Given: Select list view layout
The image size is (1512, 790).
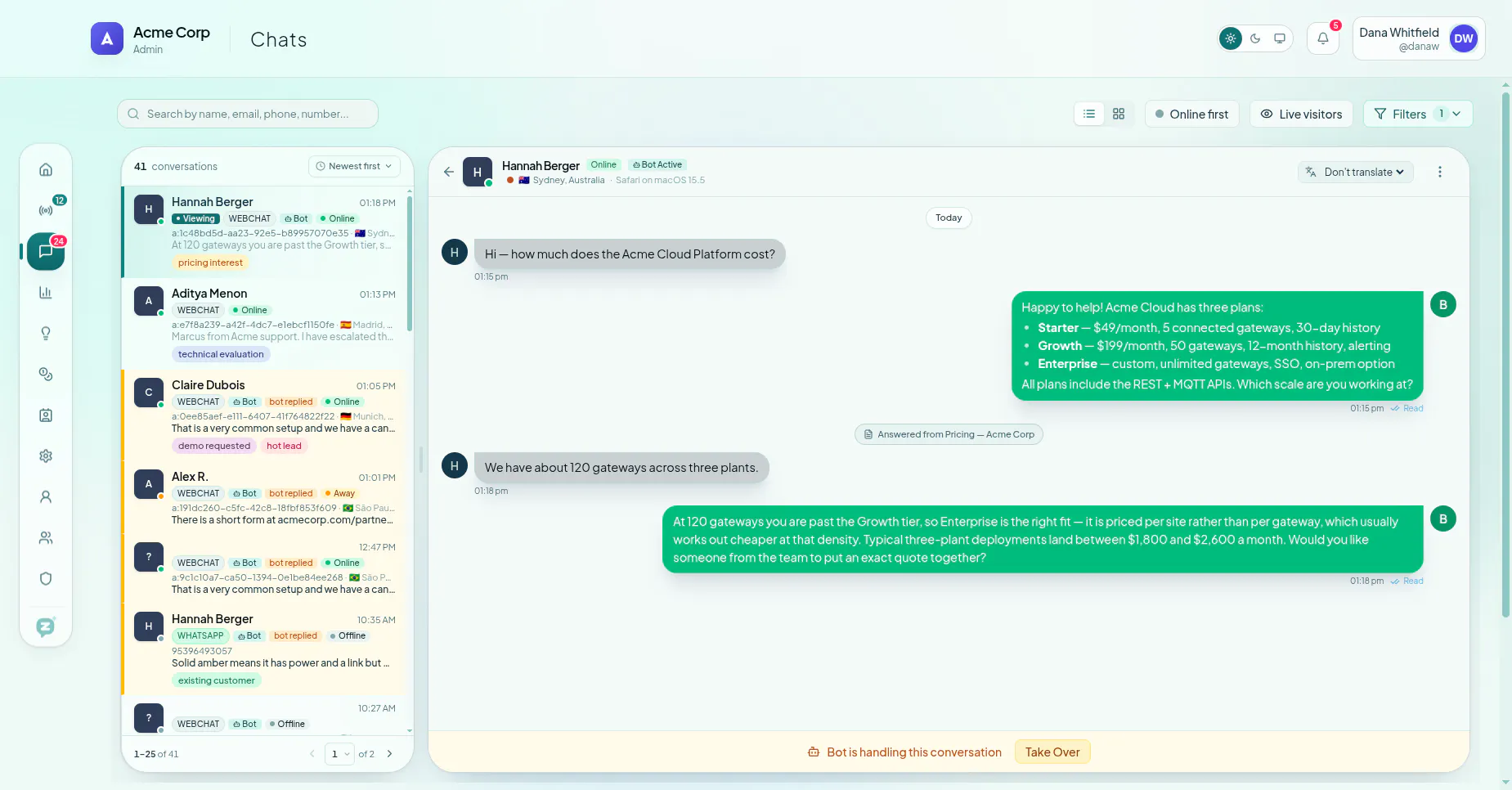Looking at the screenshot, I should point(1089,114).
